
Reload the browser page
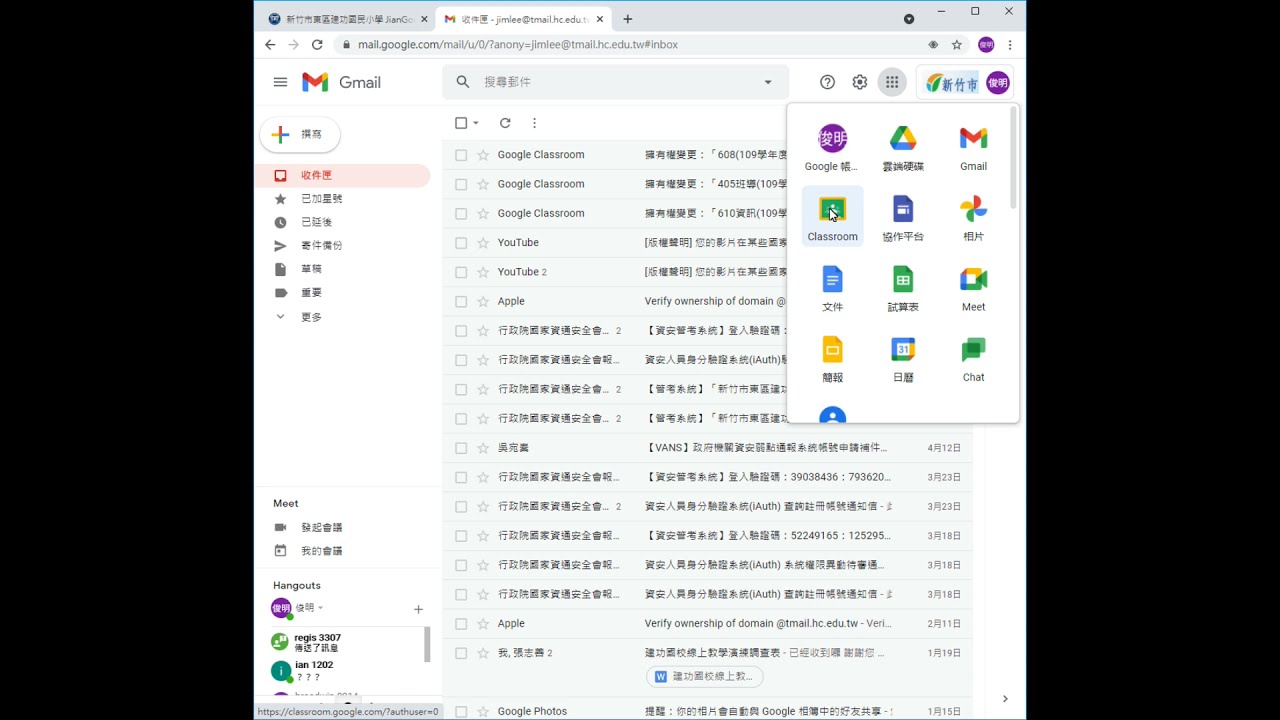[317, 44]
